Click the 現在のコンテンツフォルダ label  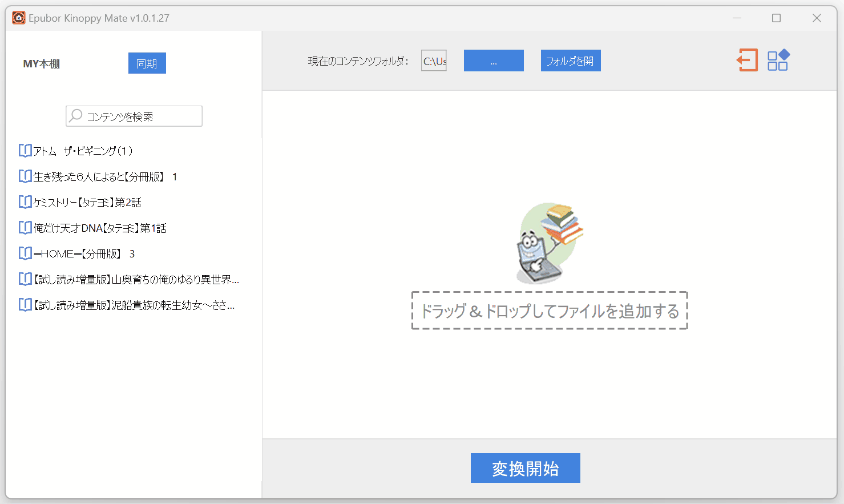click(x=358, y=61)
